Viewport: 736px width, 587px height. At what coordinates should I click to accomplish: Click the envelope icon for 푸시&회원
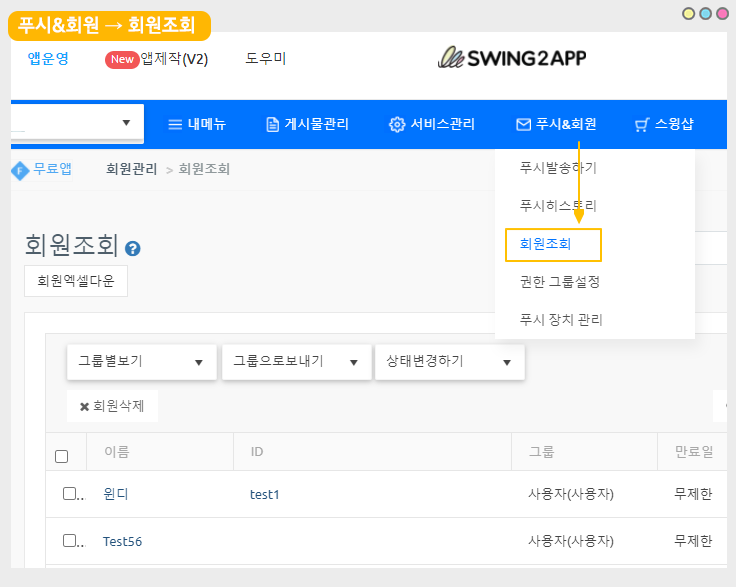[523, 125]
